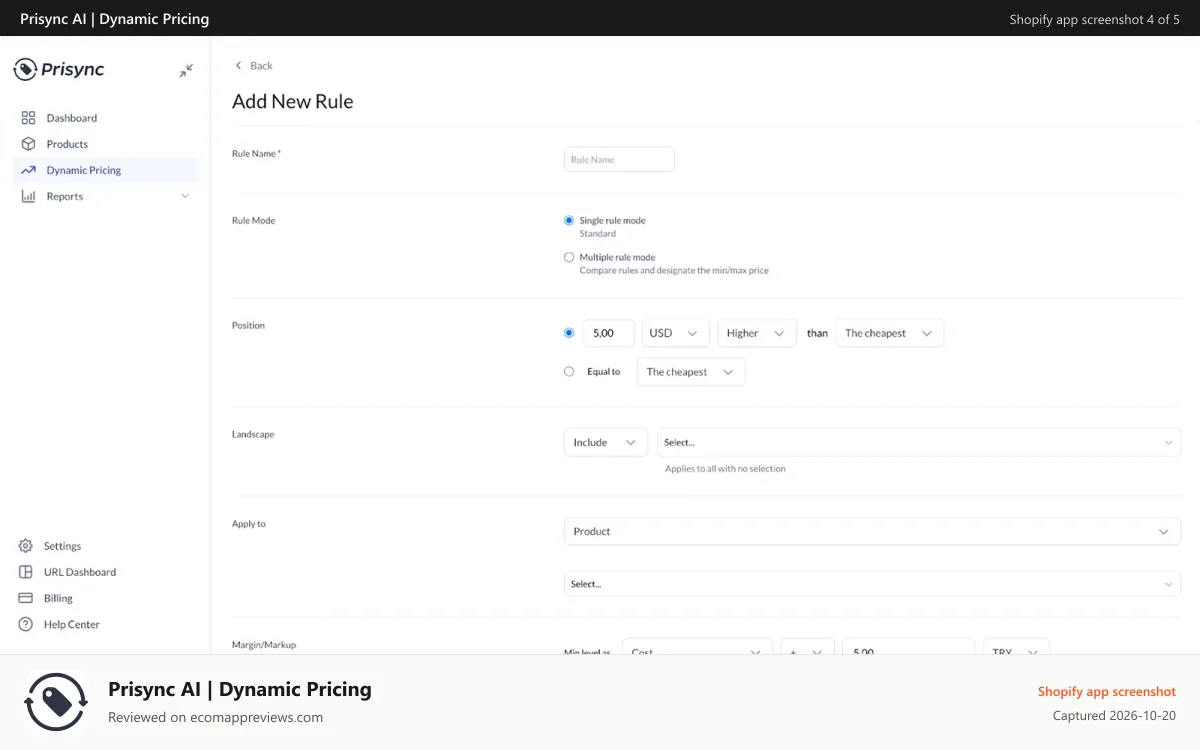This screenshot has width=1200, height=750.
Task: Click the 'Add New Rule' heading
Action: click(293, 101)
